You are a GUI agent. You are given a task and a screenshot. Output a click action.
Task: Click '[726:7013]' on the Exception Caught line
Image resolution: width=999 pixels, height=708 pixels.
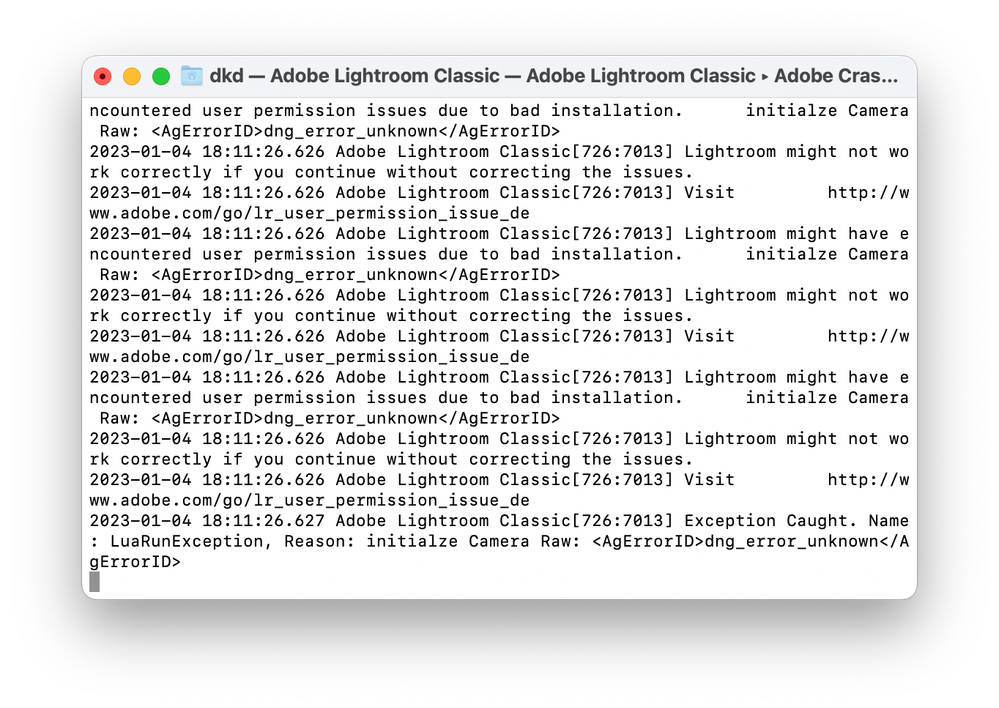[x=622, y=521]
